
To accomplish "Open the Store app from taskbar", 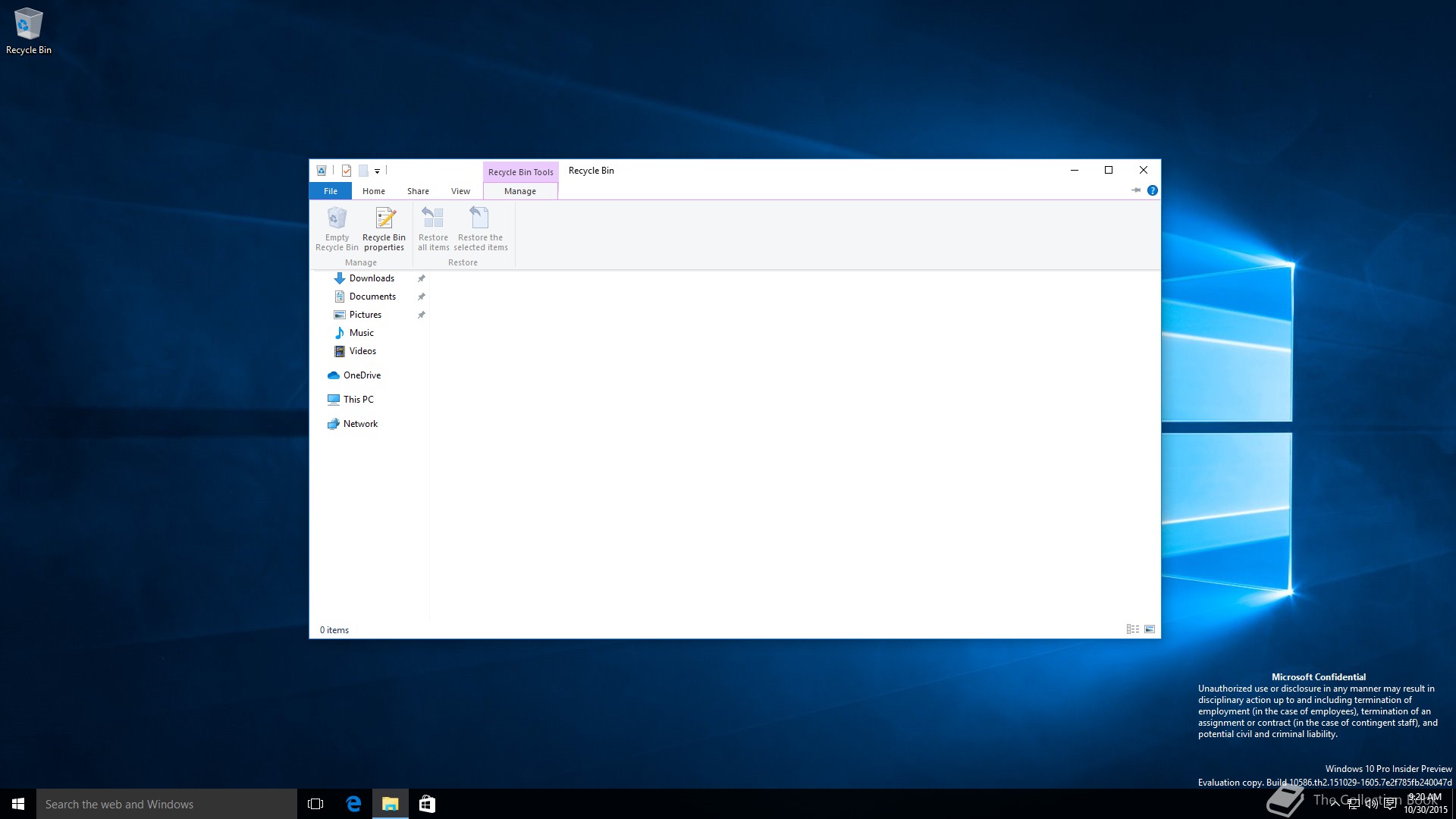I will (x=427, y=804).
